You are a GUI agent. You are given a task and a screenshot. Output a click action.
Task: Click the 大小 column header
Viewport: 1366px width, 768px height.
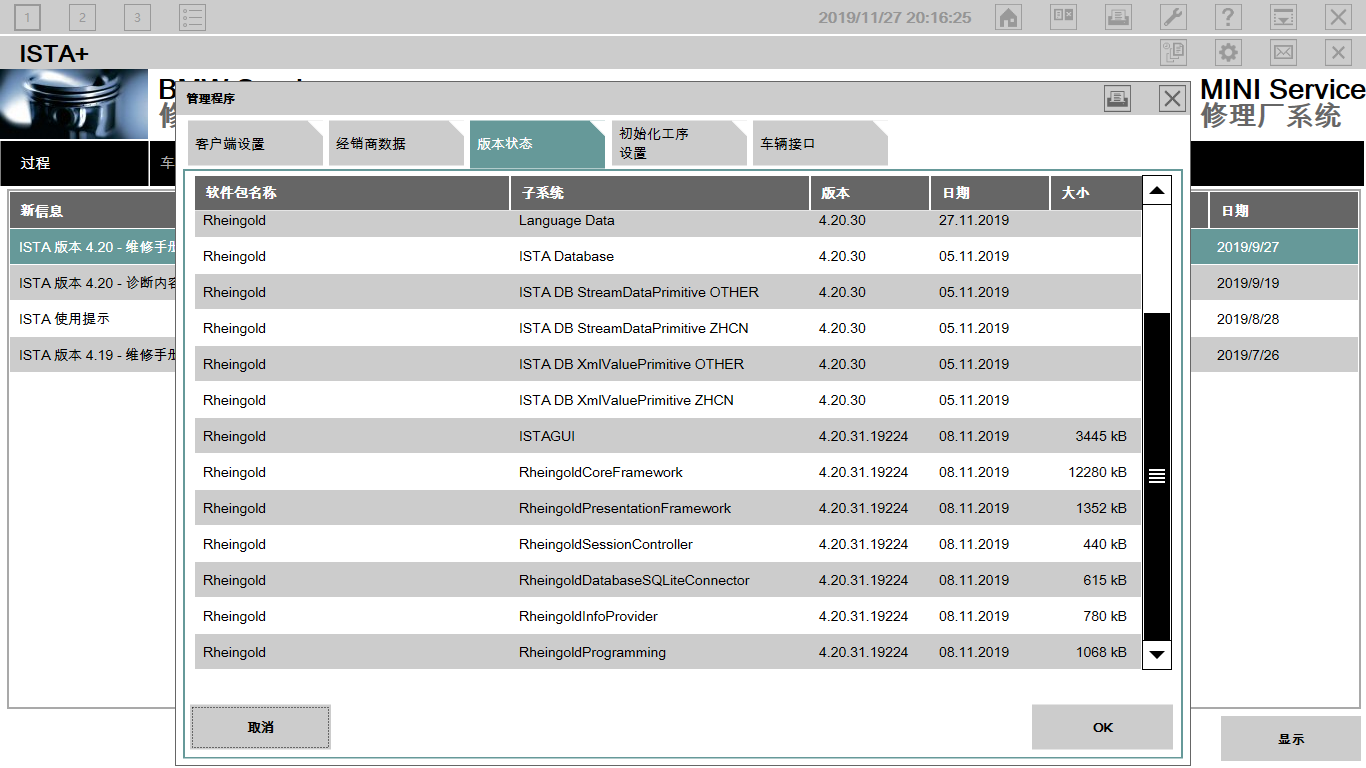click(x=1096, y=193)
